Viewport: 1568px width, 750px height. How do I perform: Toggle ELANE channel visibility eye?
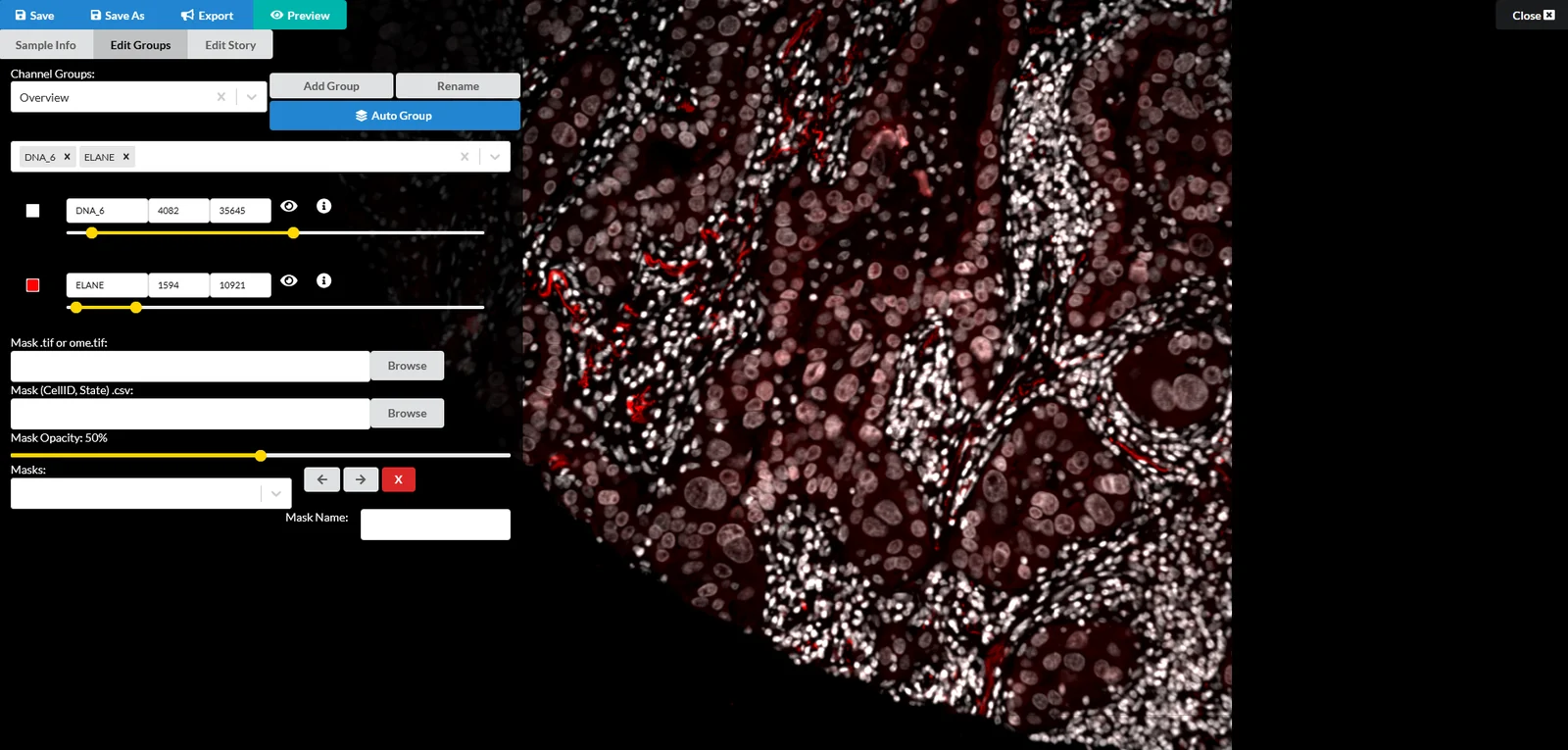tap(289, 280)
